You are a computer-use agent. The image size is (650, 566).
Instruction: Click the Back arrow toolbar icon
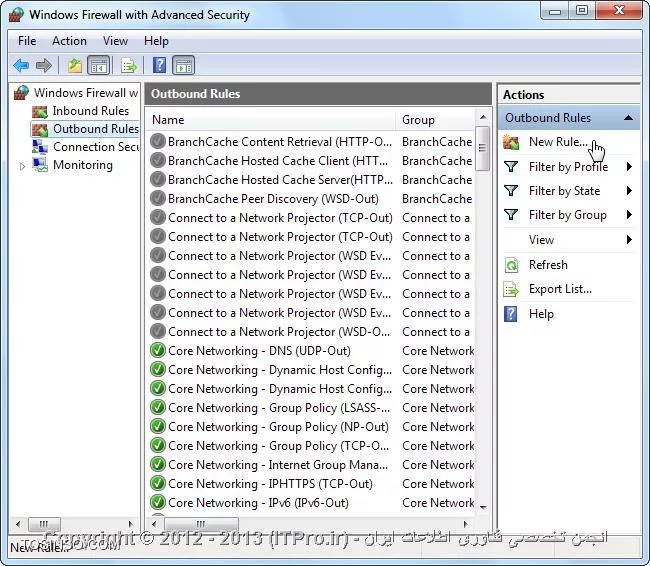coord(21,65)
